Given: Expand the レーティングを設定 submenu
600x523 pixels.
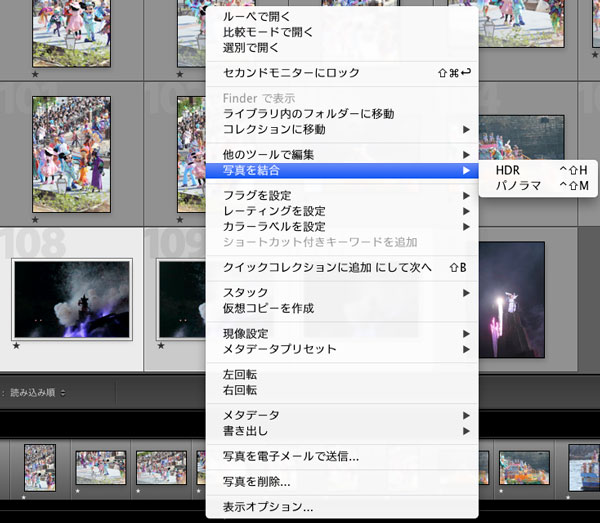Looking at the screenshot, I should pos(342,211).
